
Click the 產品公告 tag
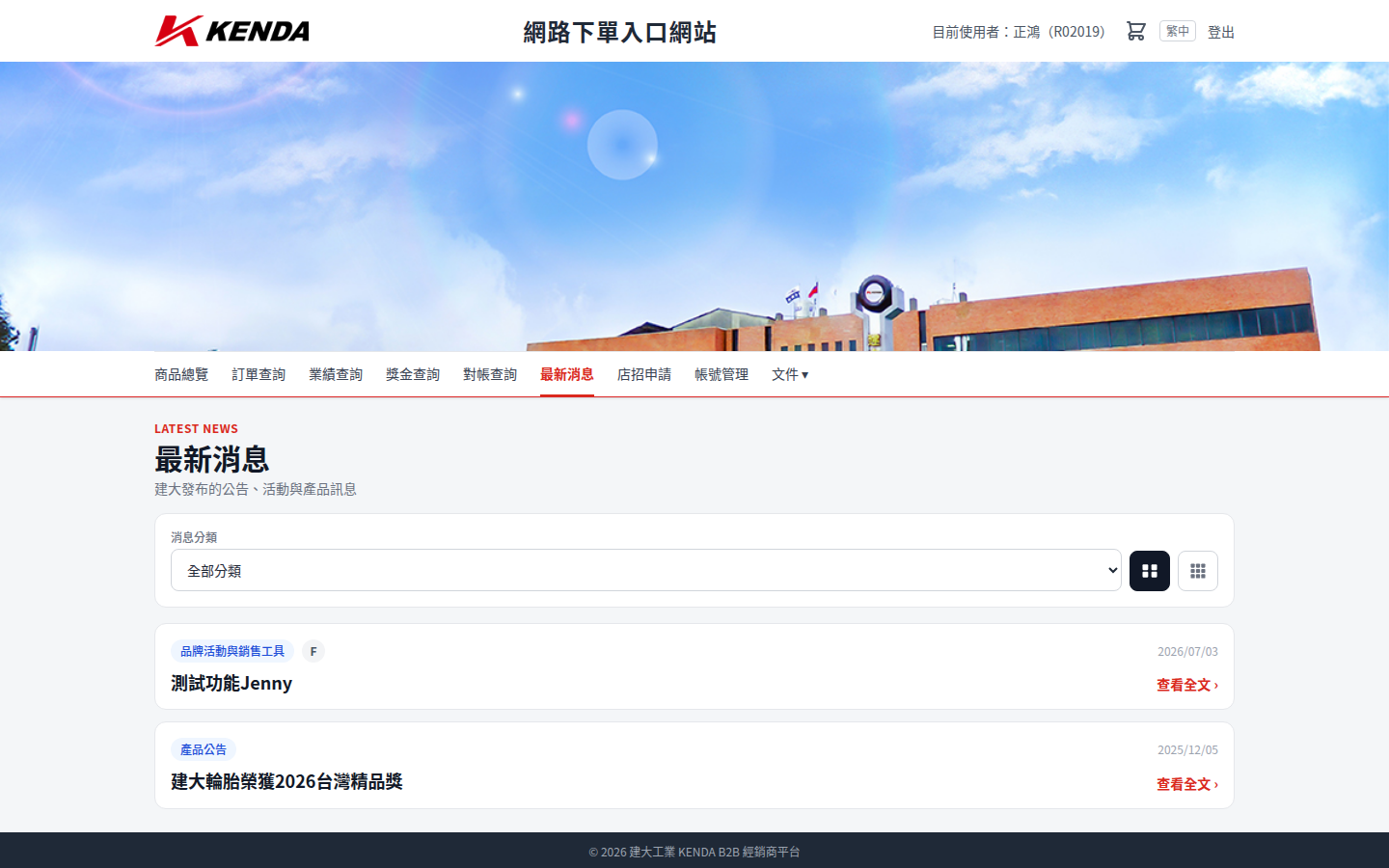204,749
